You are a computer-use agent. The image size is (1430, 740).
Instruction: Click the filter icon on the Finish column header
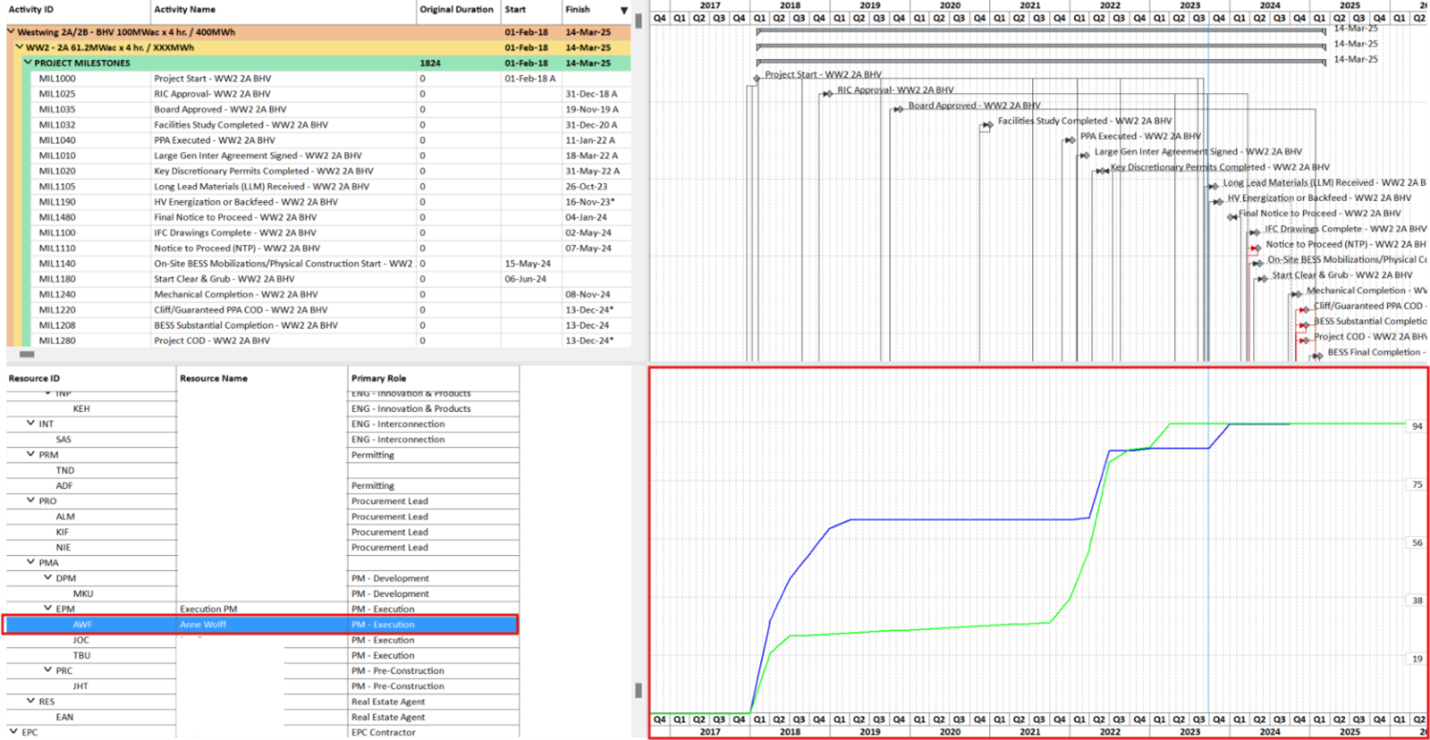pyautogui.click(x=624, y=9)
